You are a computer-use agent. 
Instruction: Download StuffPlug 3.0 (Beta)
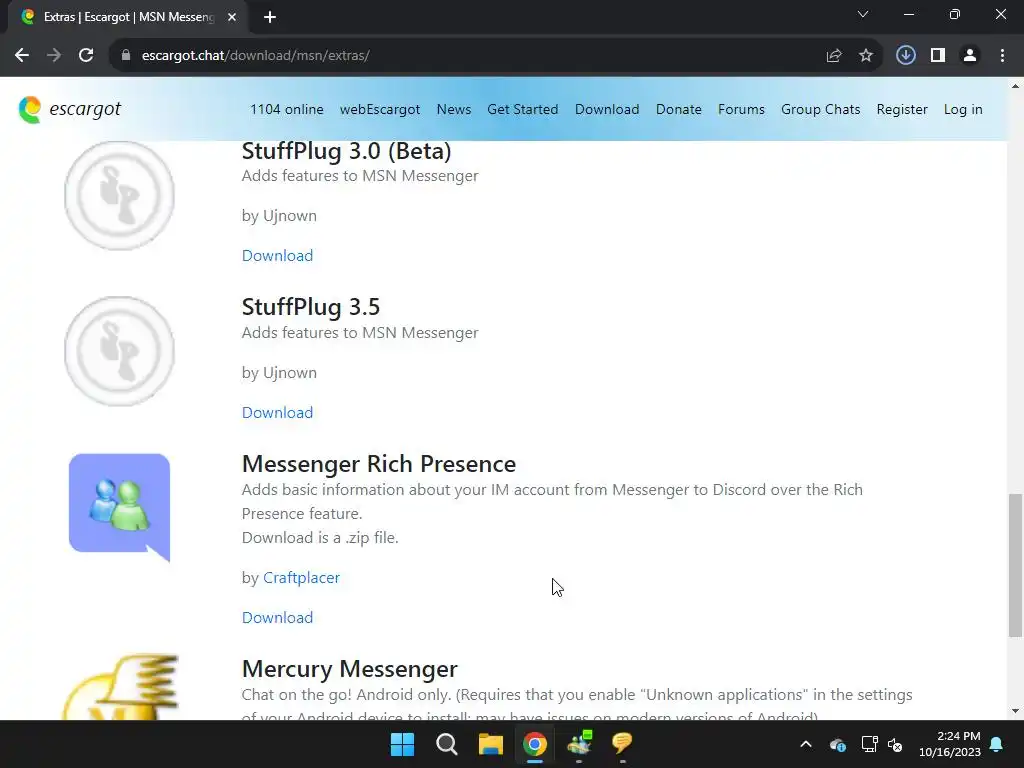tap(278, 255)
